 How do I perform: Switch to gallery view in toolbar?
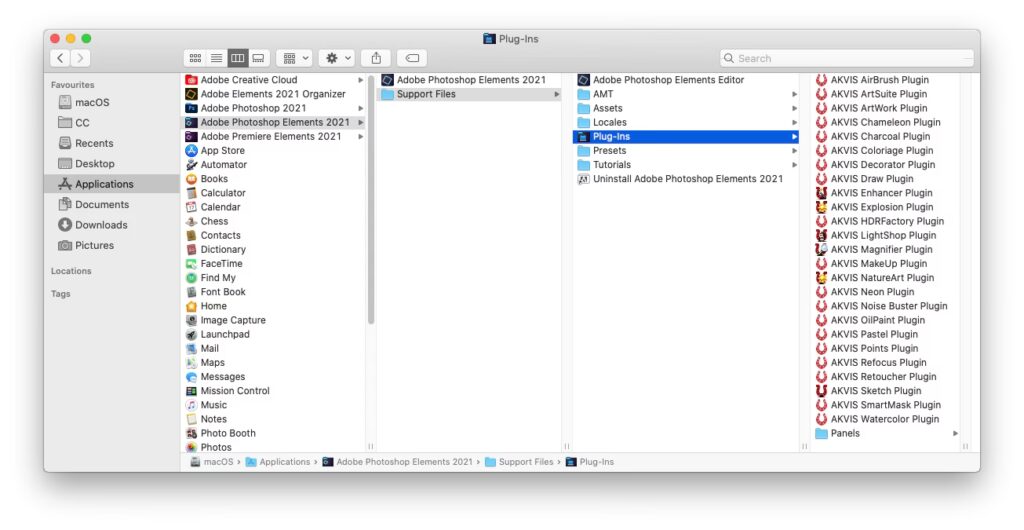coord(258,58)
